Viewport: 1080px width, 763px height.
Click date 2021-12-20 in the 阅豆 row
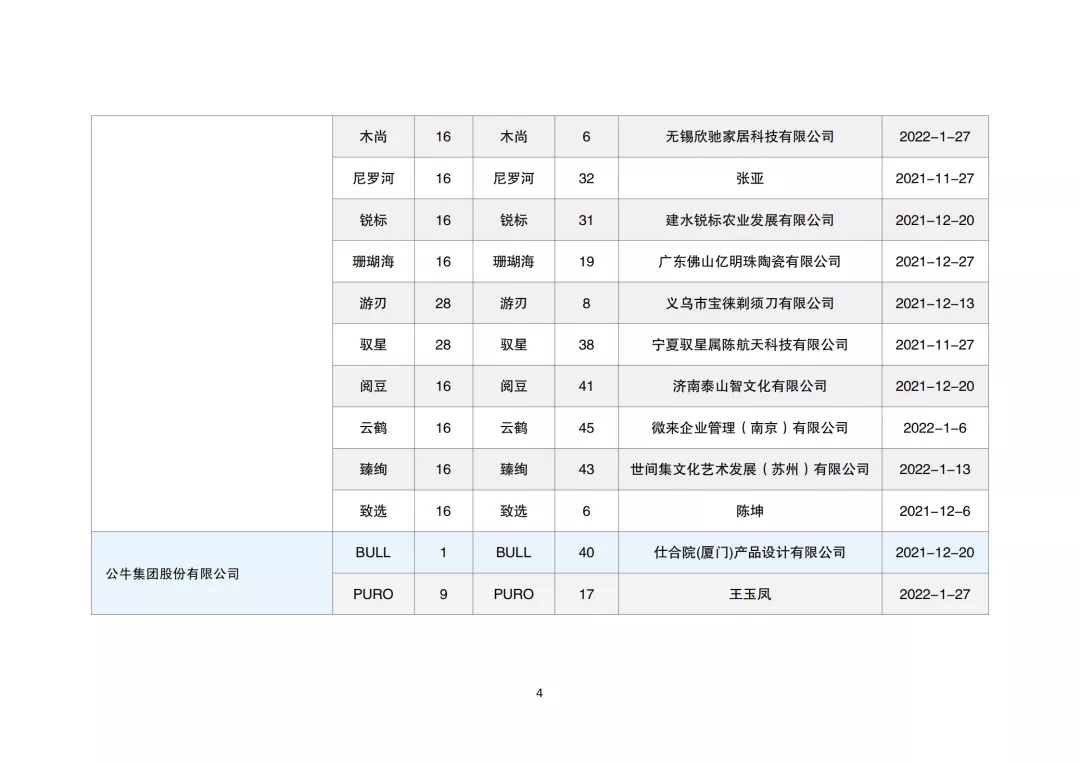(935, 386)
